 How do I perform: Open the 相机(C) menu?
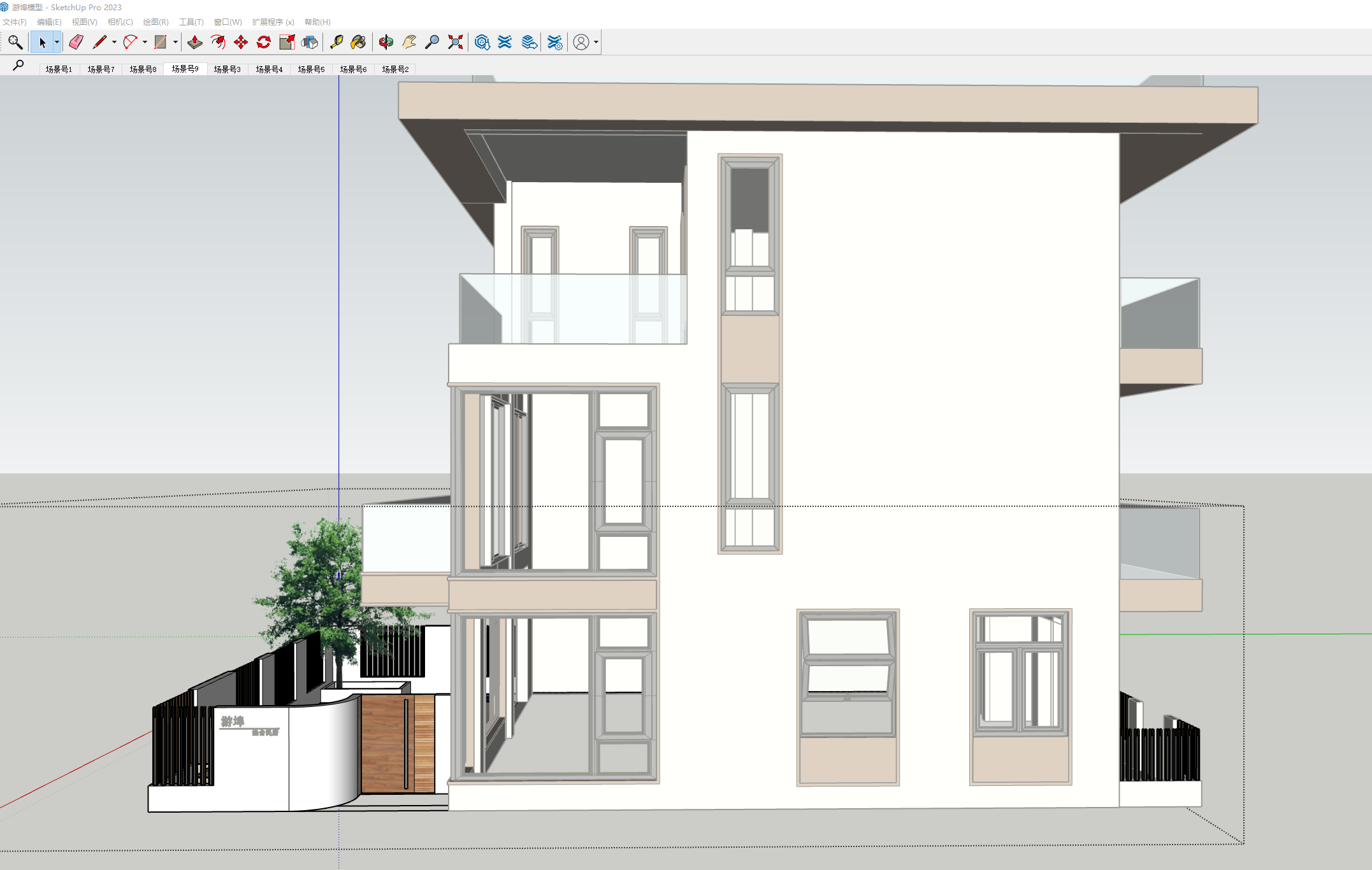pyautogui.click(x=120, y=22)
